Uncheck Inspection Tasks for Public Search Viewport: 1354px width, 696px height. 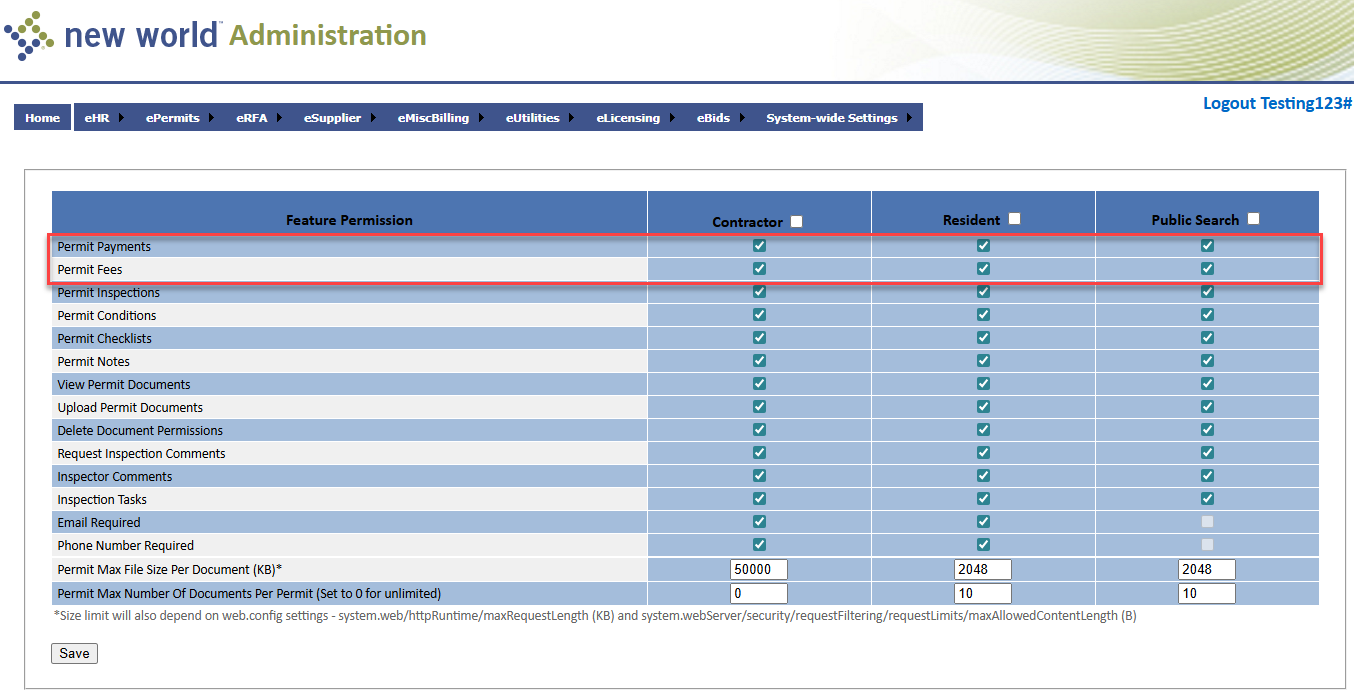[1207, 499]
